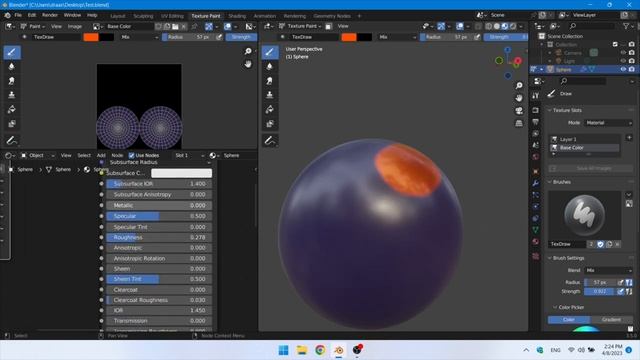Select the Draw brush in the 3D viewport toolbar

(x=269, y=52)
